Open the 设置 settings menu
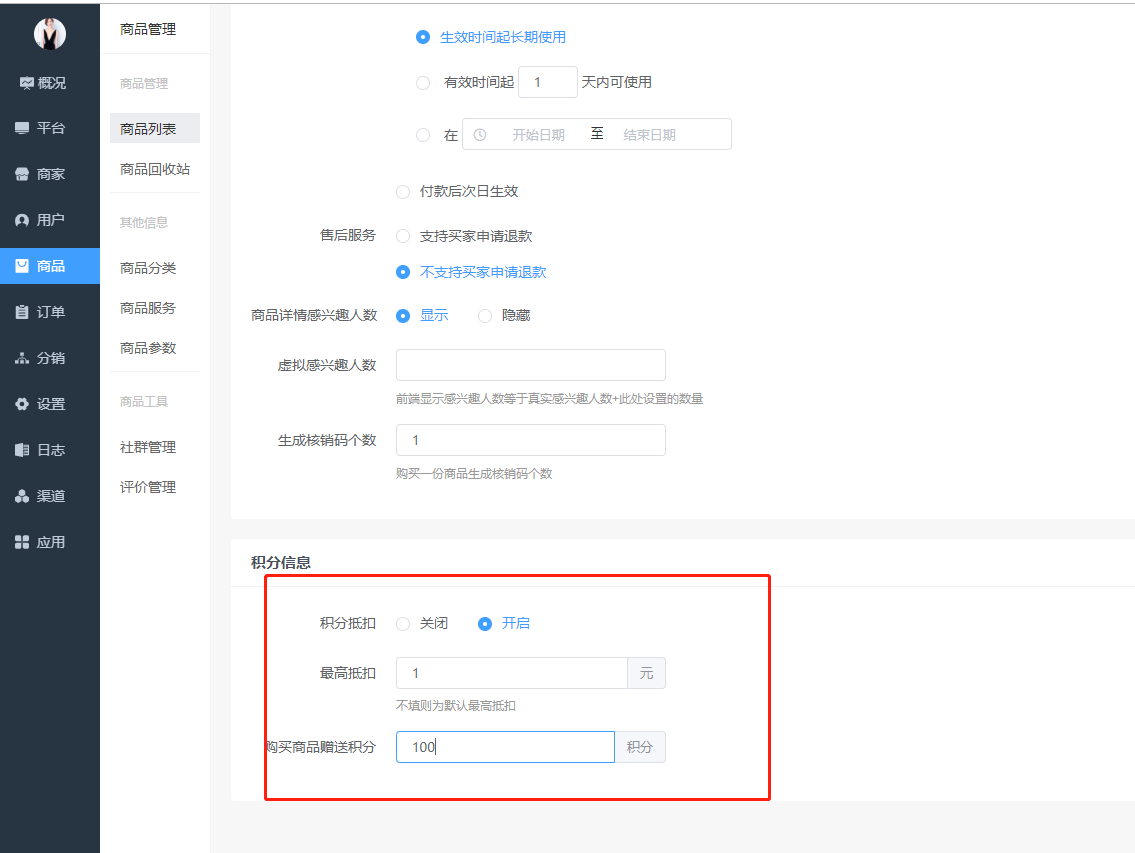The height and width of the screenshot is (853, 1135). click(x=50, y=404)
